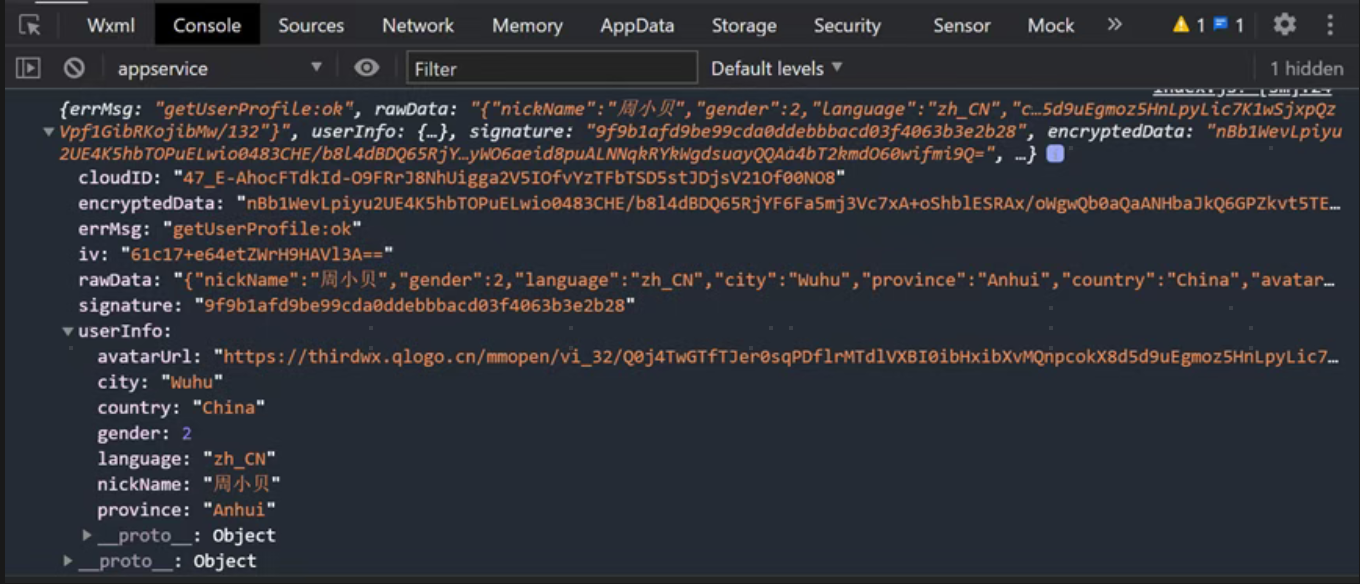This screenshot has height=584, width=1360.
Task: Clear the console output
Action: click(x=74, y=68)
